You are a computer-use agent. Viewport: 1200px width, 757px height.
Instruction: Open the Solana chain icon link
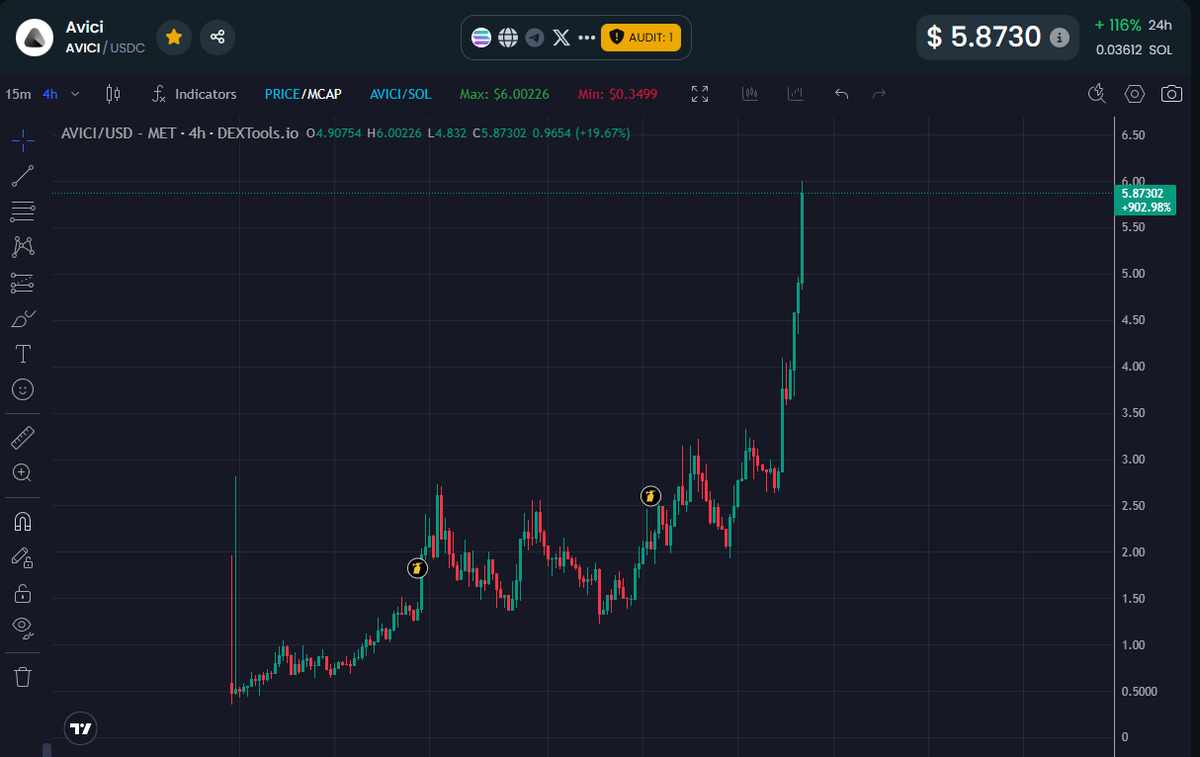482,38
